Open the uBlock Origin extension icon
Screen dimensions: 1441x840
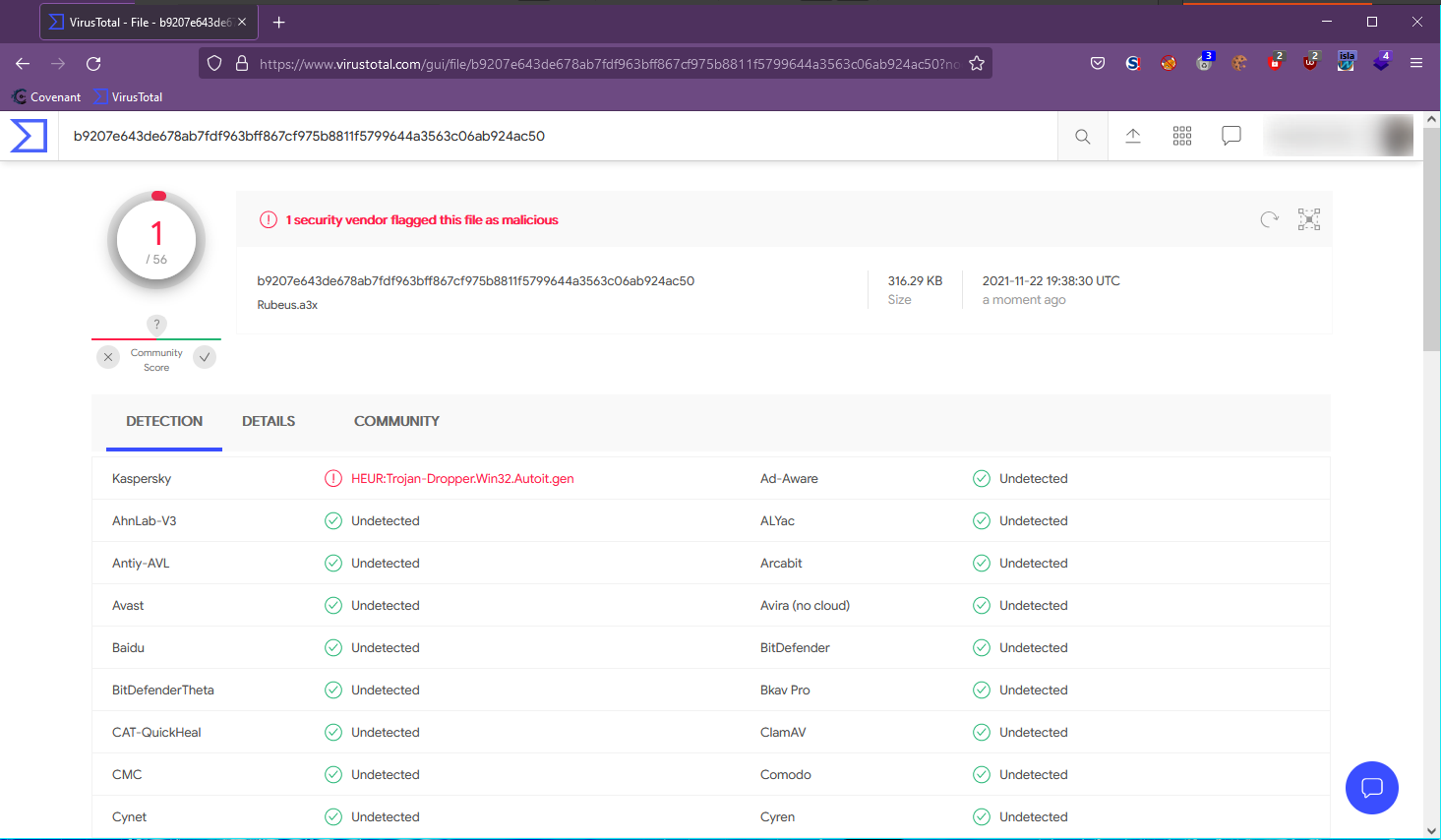click(x=1311, y=62)
